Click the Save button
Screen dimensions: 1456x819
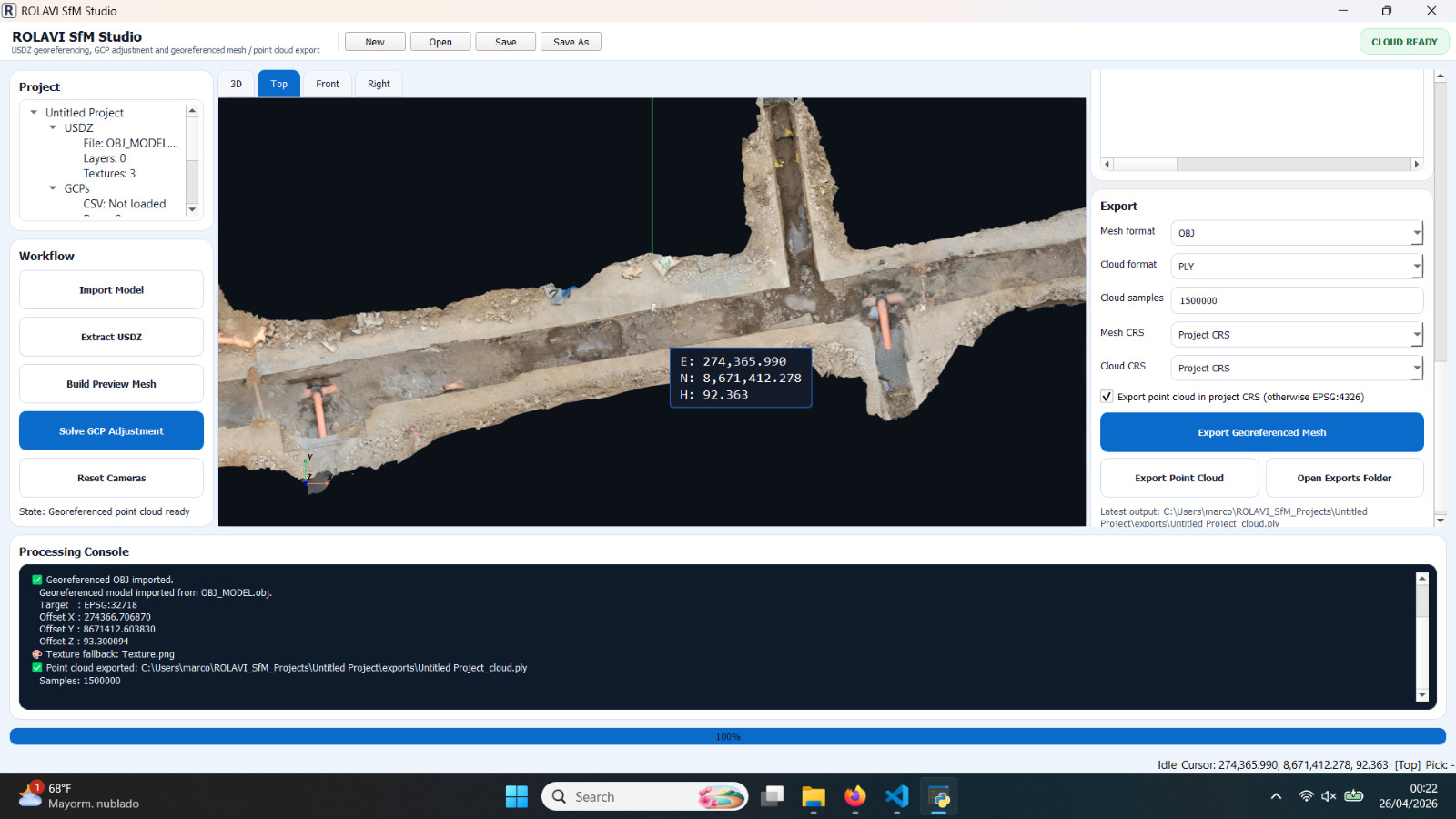pyautogui.click(x=506, y=42)
